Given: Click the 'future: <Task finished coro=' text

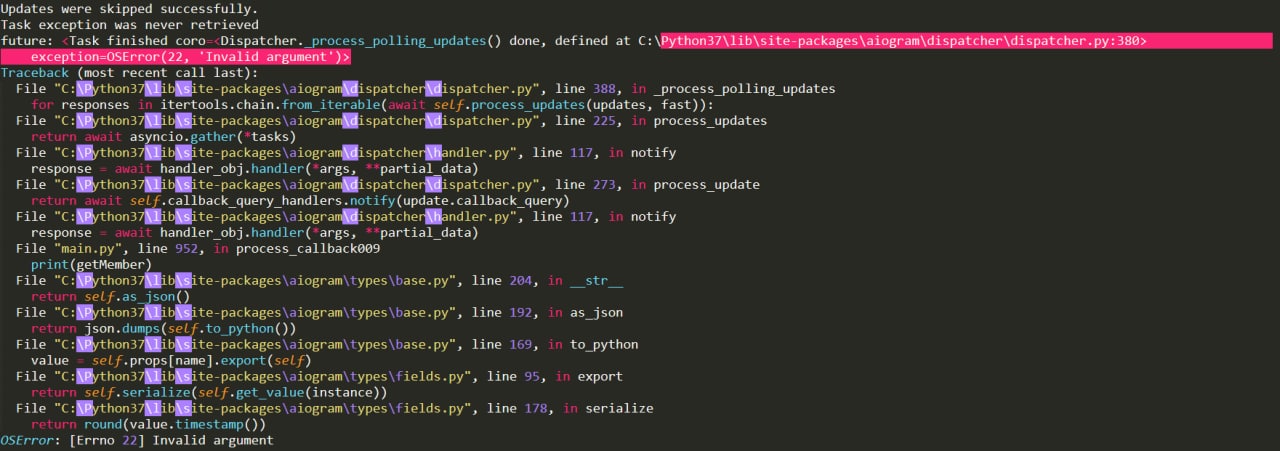Looking at the screenshot, I should click(108, 40).
